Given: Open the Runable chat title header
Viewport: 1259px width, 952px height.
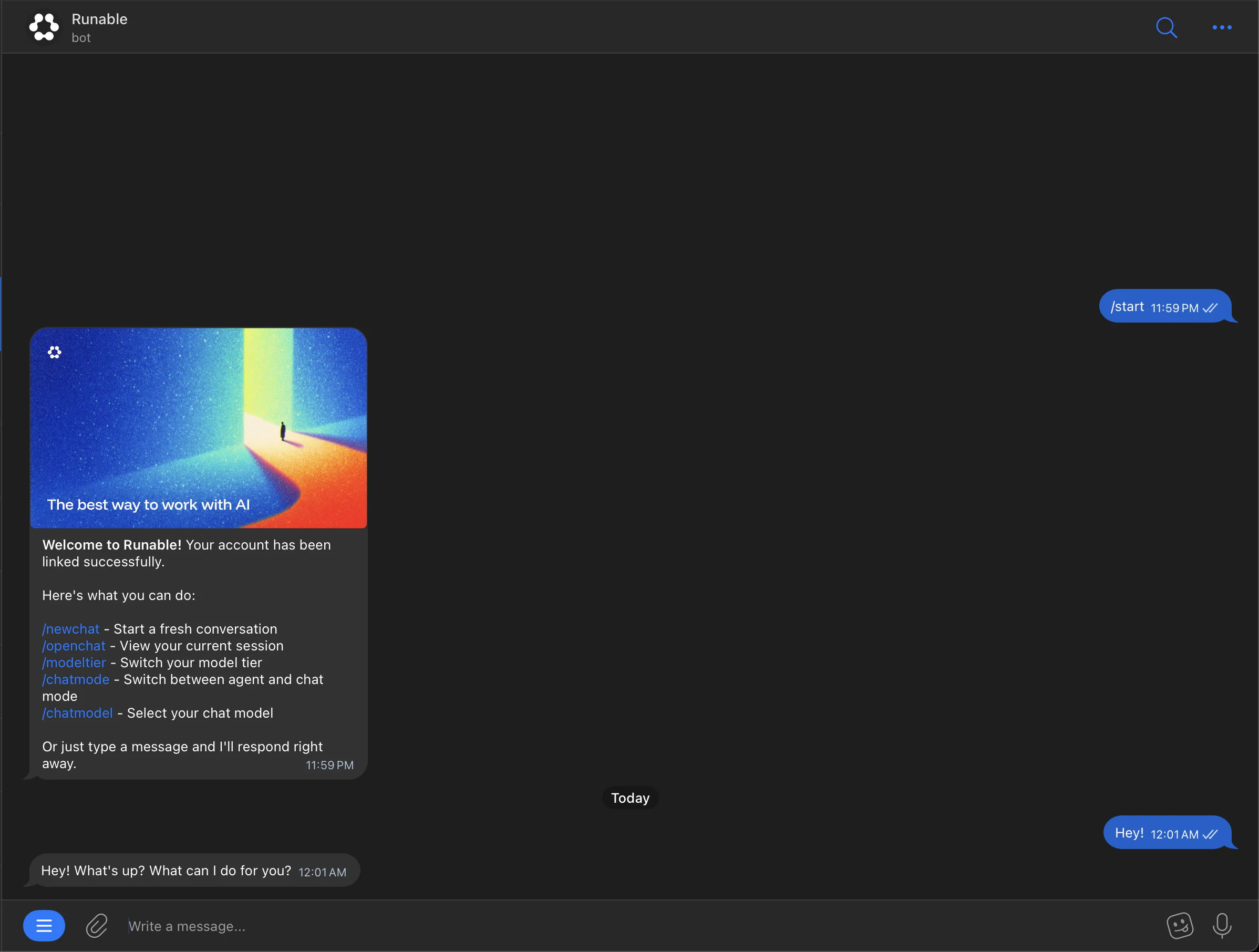Looking at the screenshot, I should (100, 19).
